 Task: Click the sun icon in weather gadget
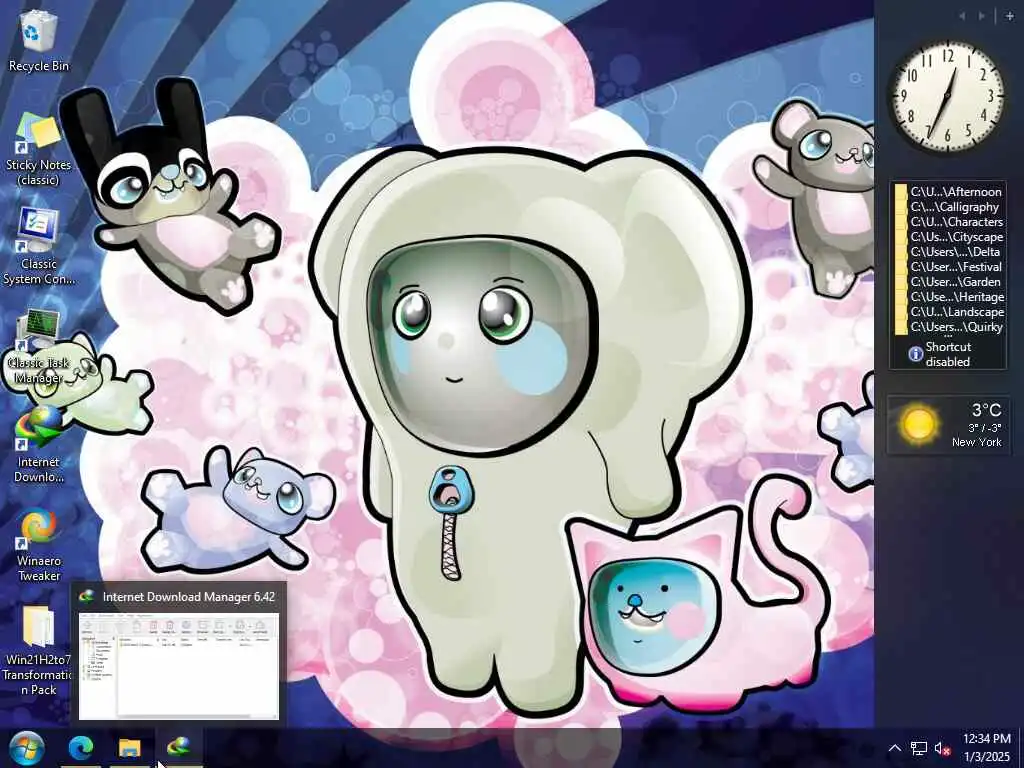(x=918, y=424)
